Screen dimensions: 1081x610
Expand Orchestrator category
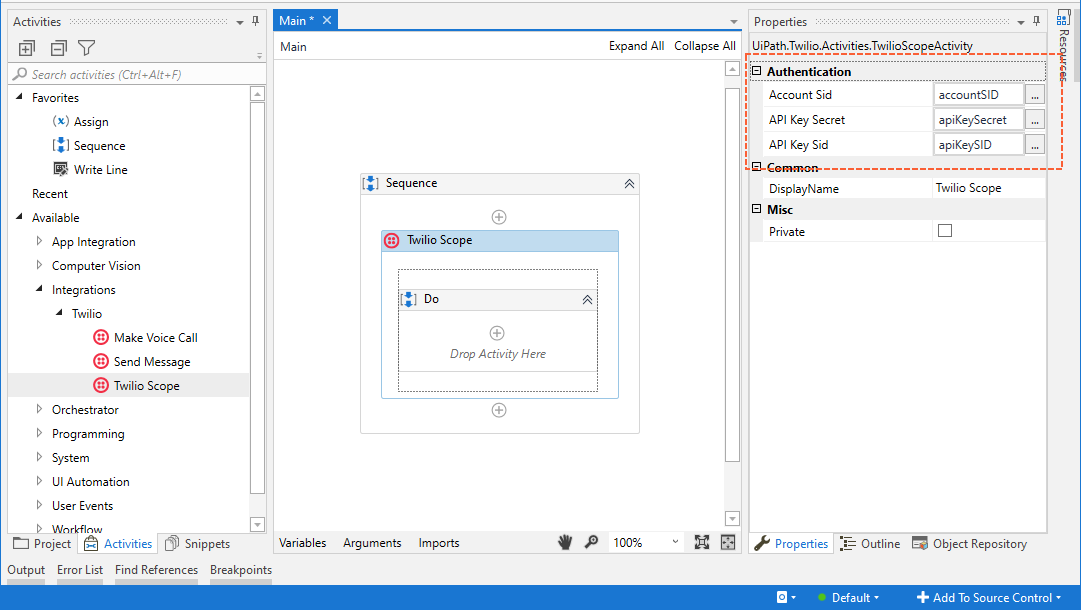pyautogui.click(x=39, y=409)
